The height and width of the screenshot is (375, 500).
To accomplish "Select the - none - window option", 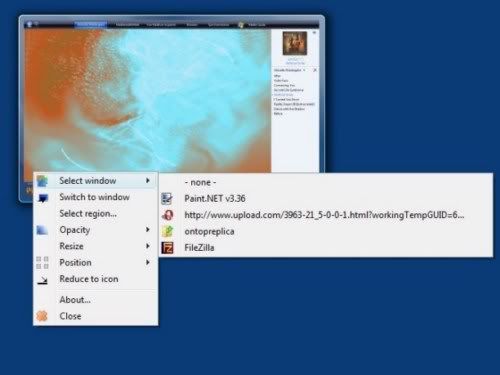I will point(326,182).
